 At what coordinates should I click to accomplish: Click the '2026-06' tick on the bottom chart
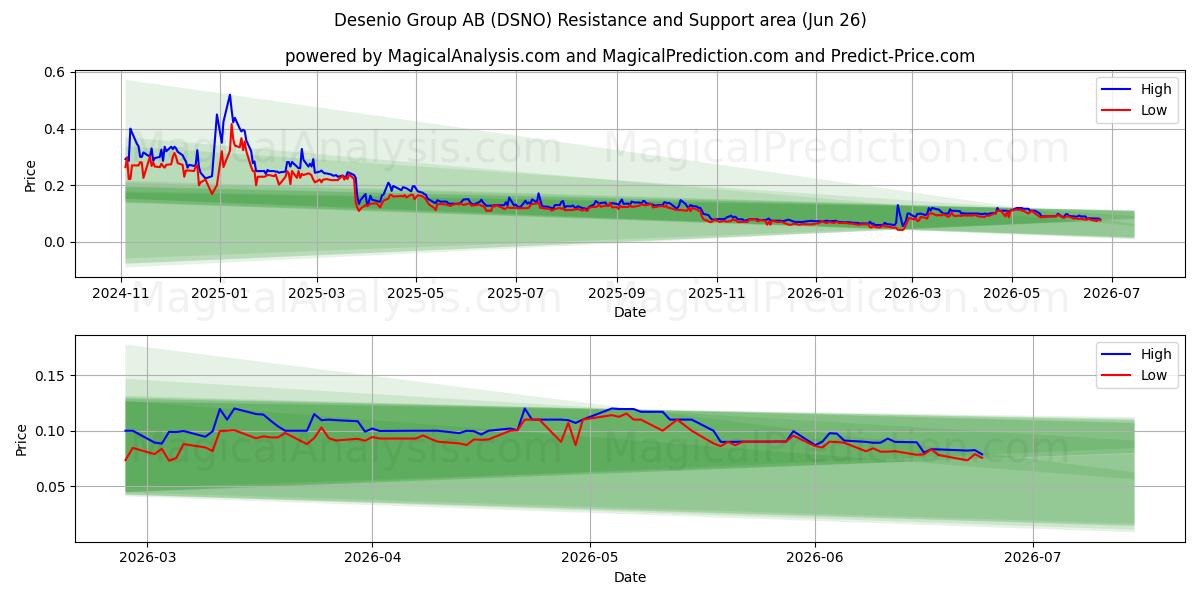[815, 559]
